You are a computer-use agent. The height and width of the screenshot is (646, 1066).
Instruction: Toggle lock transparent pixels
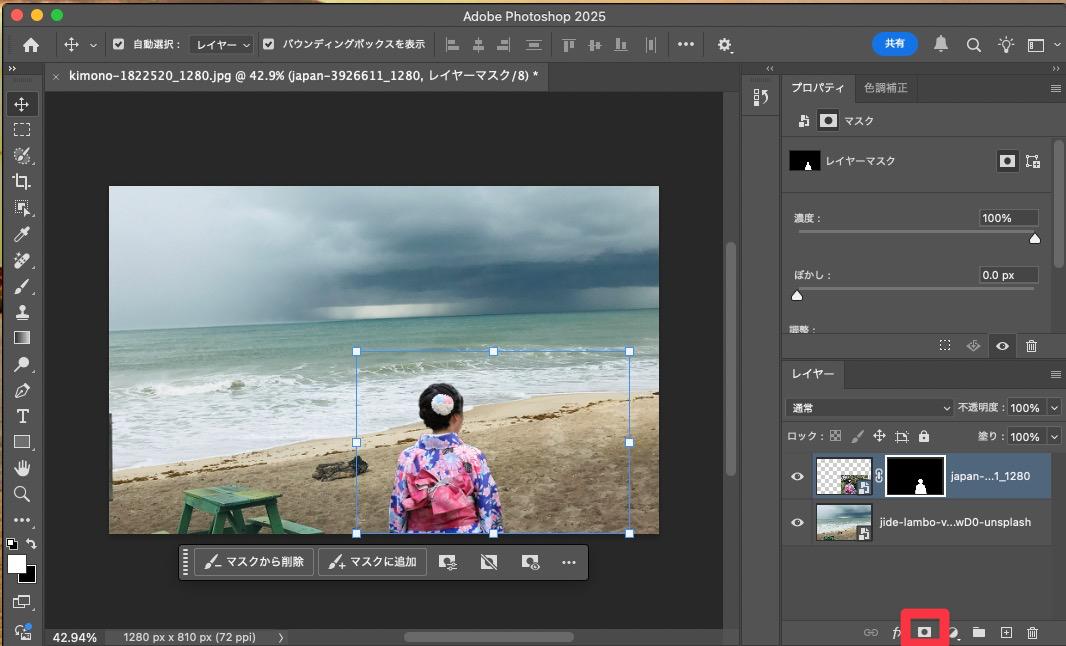pyautogui.click(x=836, y=436)
